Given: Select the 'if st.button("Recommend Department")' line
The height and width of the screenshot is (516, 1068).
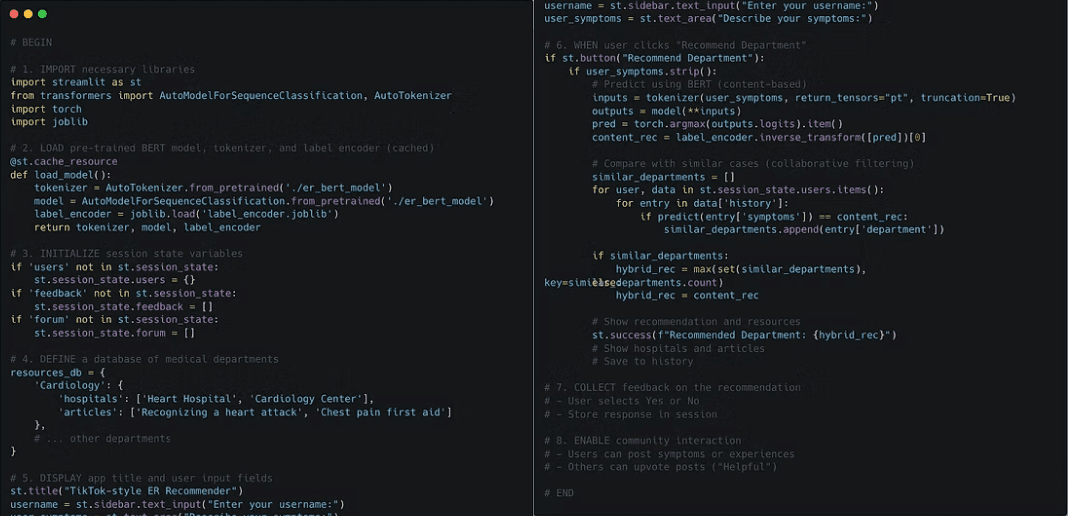Looking at the screenshot, I should click(x=655, y=58).
